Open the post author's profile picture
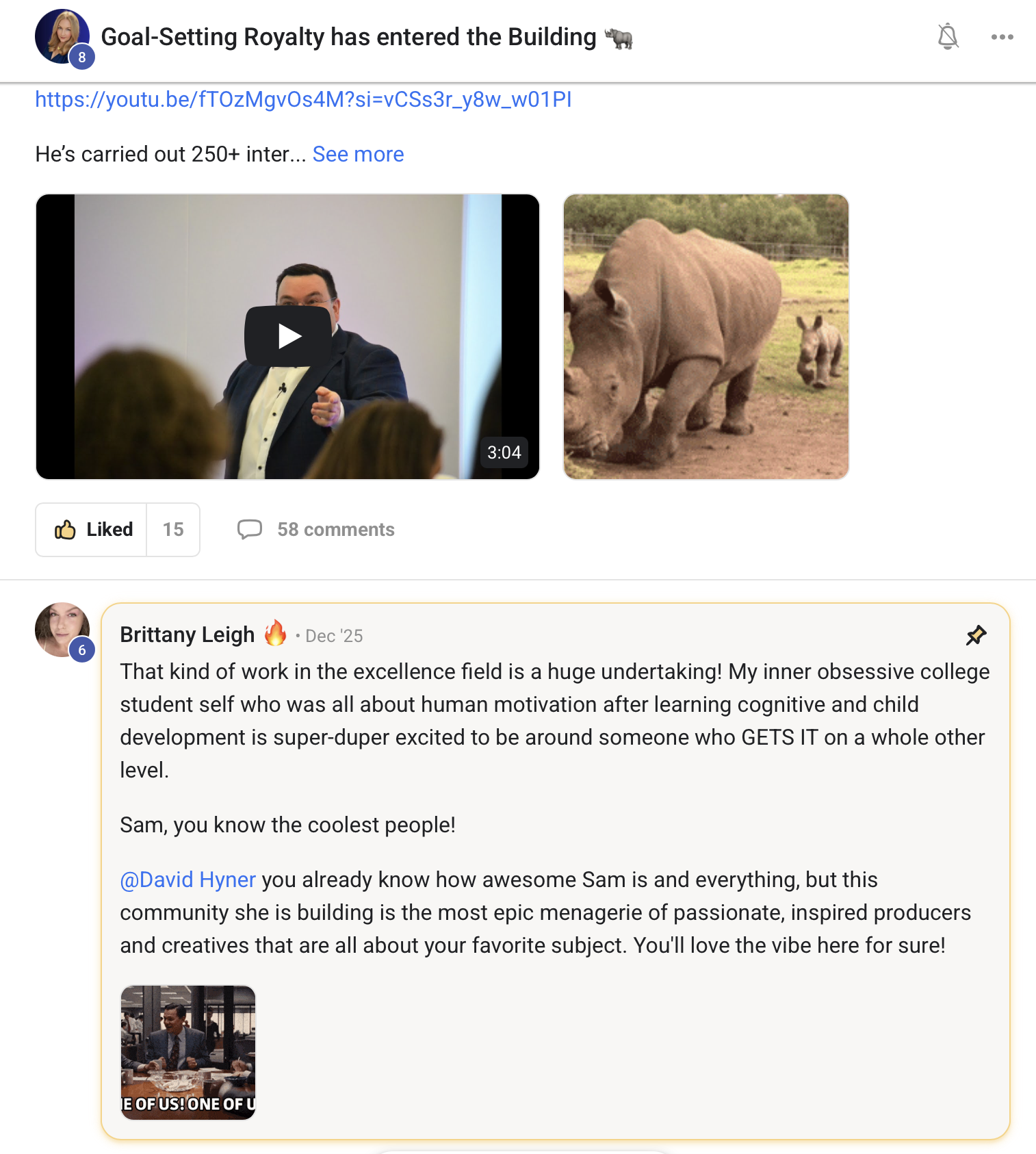This screenshot has height=1154, width=1036. 60,34
